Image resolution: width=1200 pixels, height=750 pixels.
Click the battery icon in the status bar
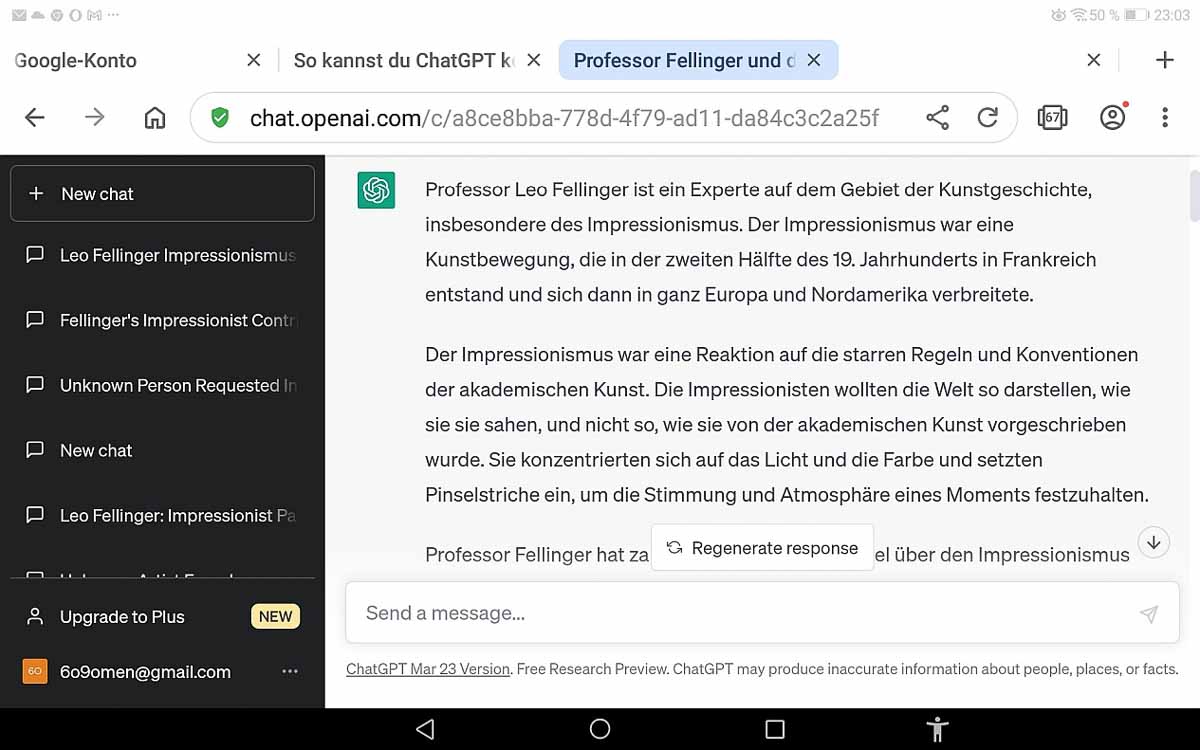[1136, 15]
